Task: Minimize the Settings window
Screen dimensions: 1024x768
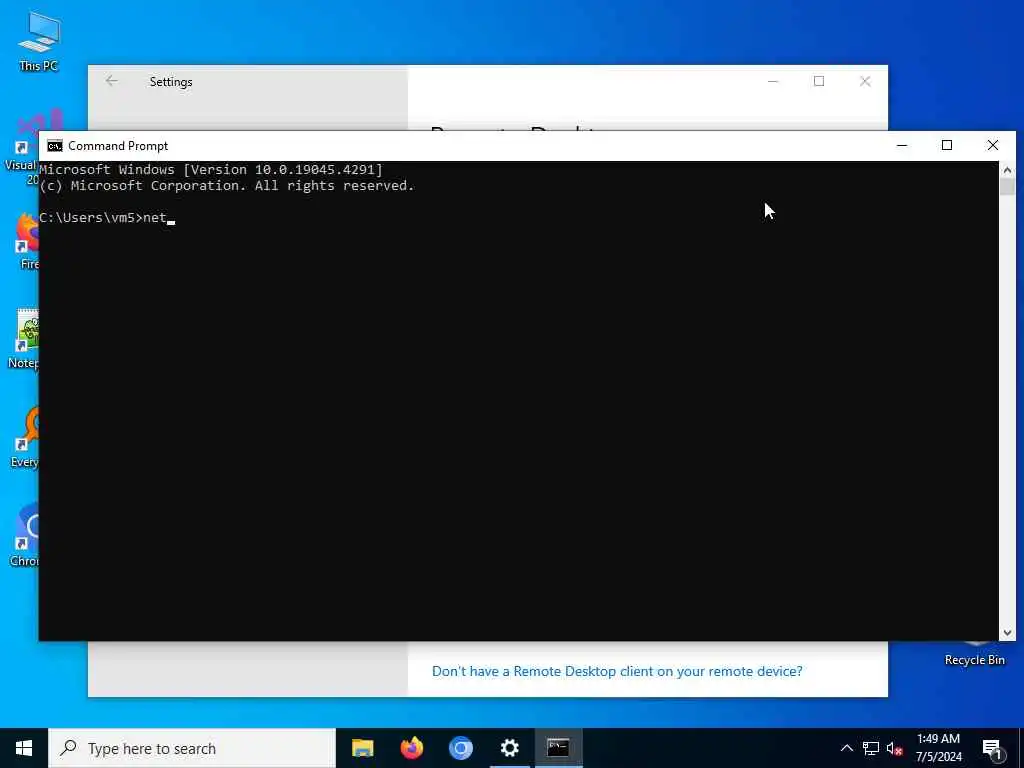Action: coord(773,81)
